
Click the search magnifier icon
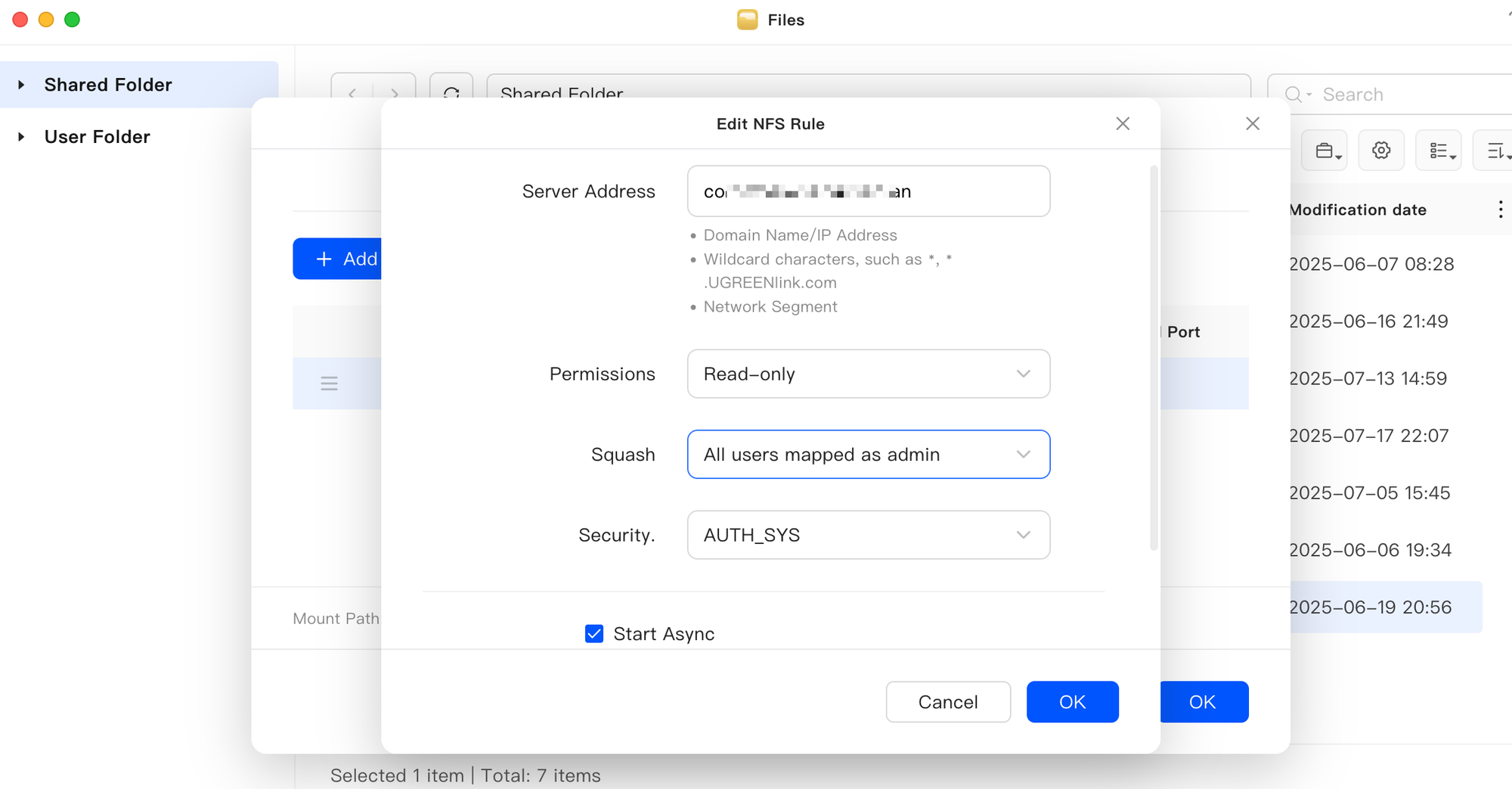click(x=1294, y=95)
